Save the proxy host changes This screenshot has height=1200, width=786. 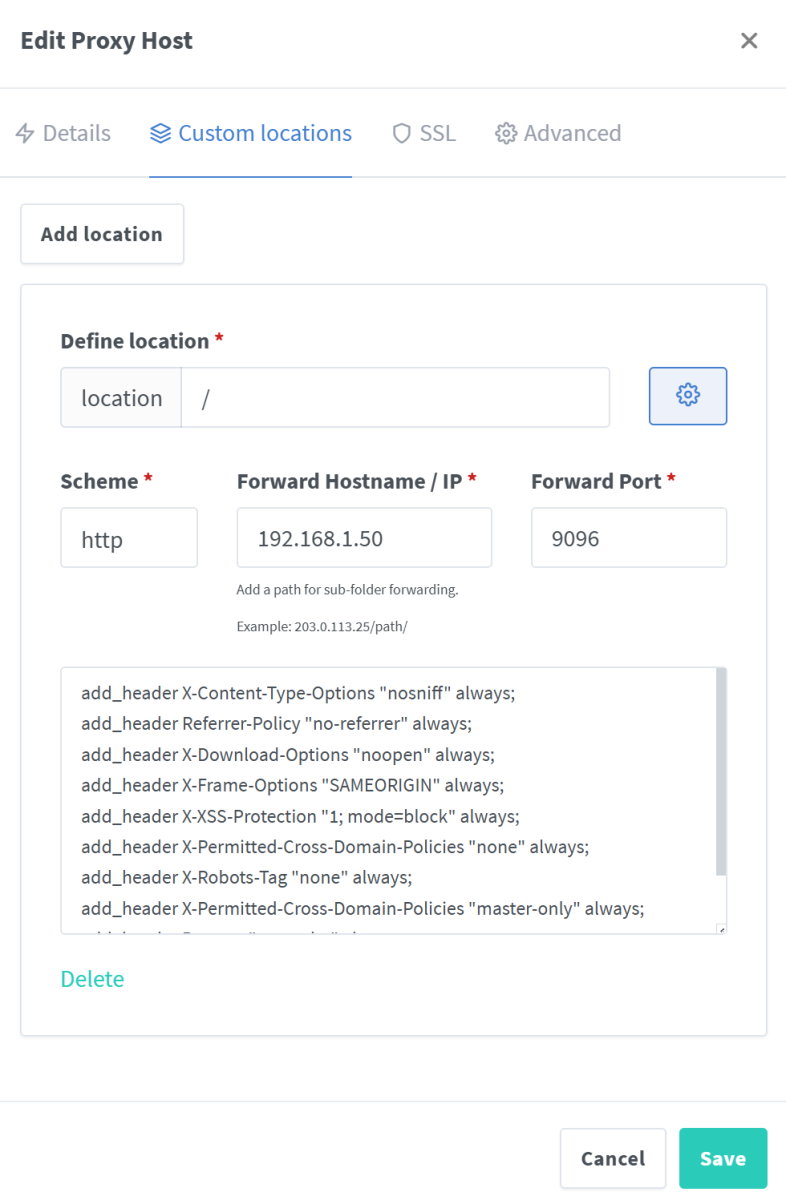722,1159
